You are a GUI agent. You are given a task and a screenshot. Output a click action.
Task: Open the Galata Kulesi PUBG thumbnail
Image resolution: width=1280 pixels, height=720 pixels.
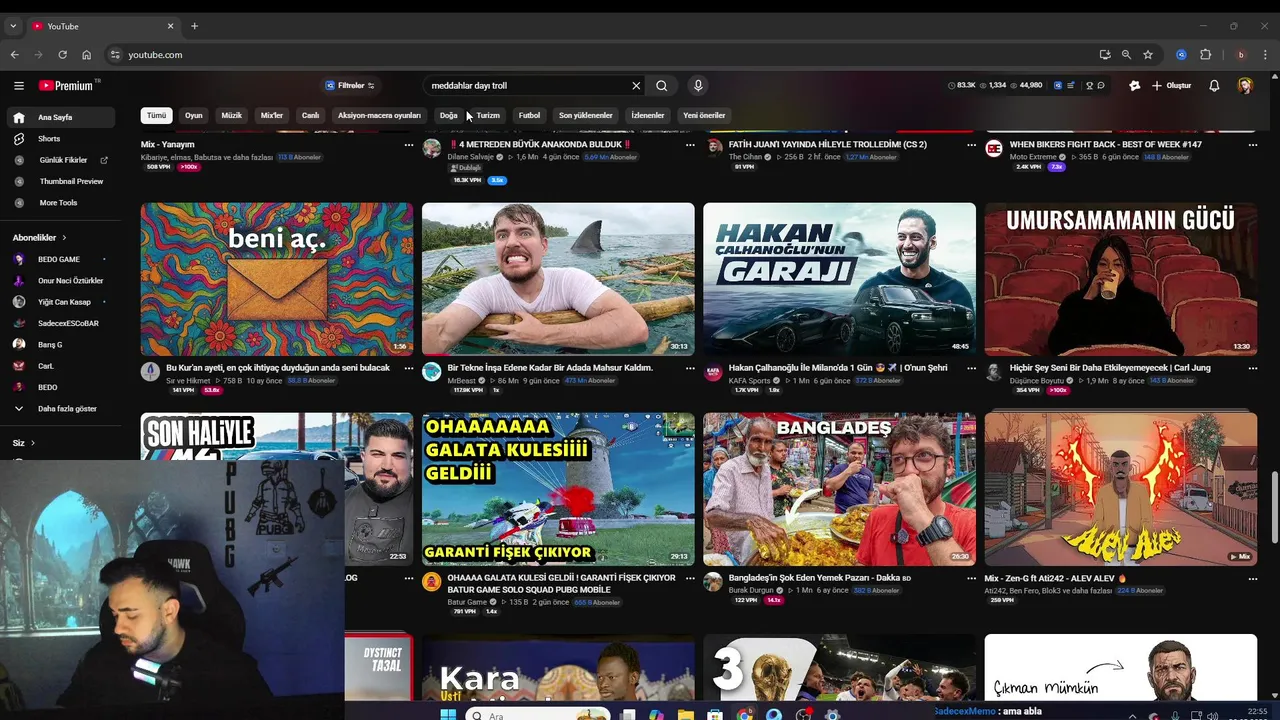click(x=558, y=489)
